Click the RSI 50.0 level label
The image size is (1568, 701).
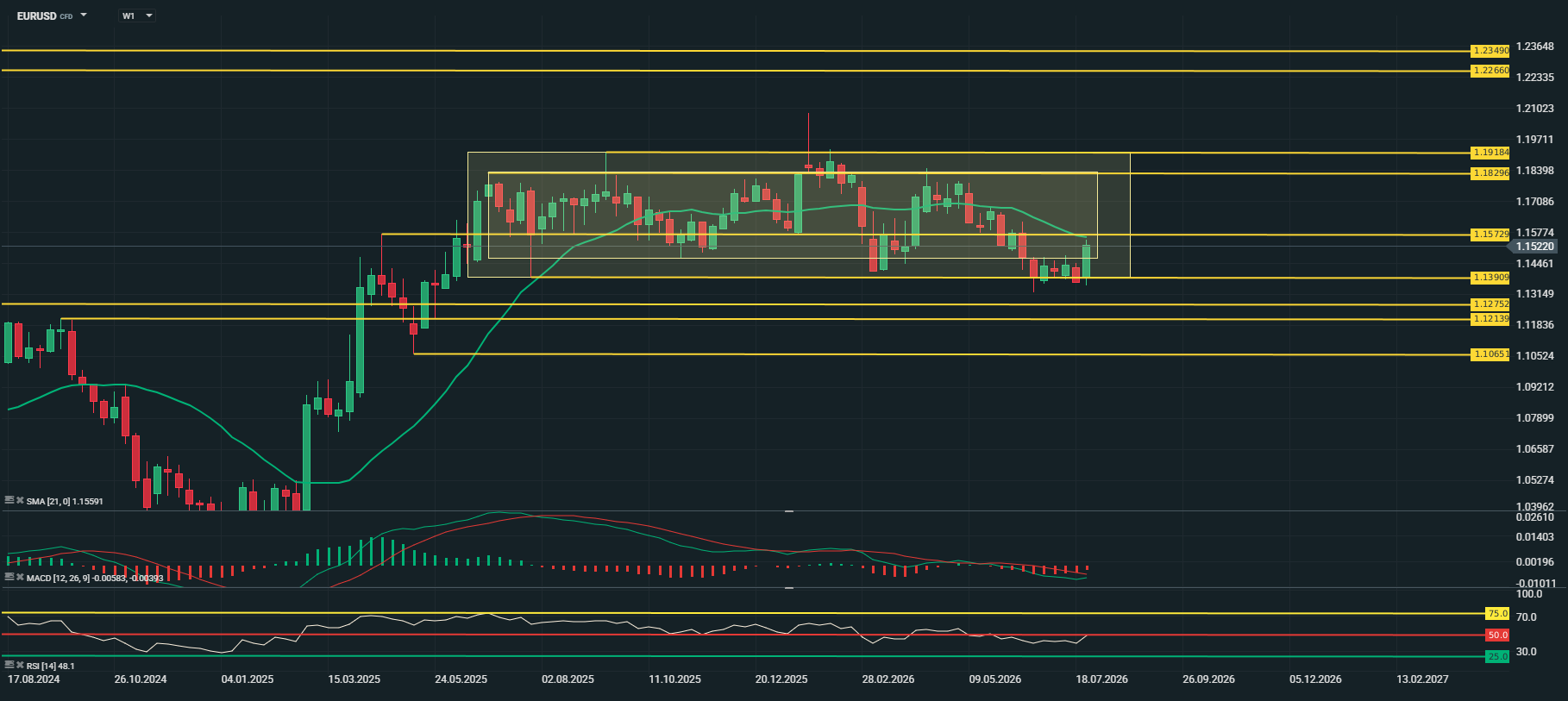coord(1497,635)
